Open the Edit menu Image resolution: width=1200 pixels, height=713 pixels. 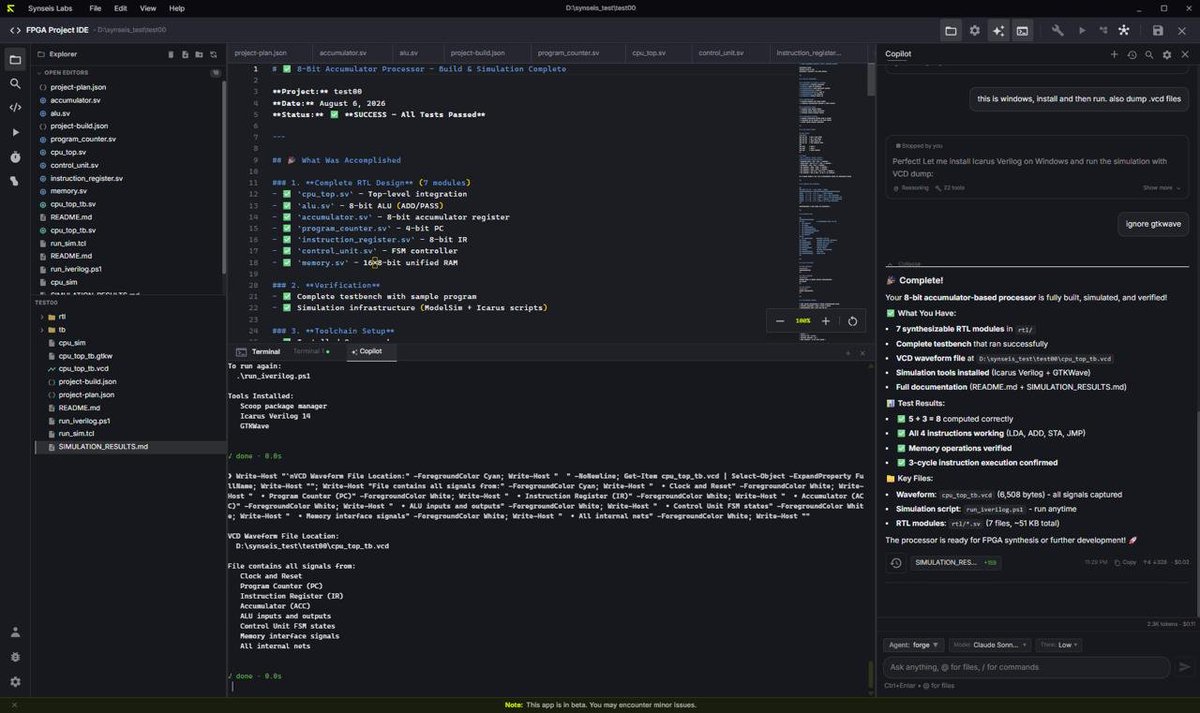121,8
